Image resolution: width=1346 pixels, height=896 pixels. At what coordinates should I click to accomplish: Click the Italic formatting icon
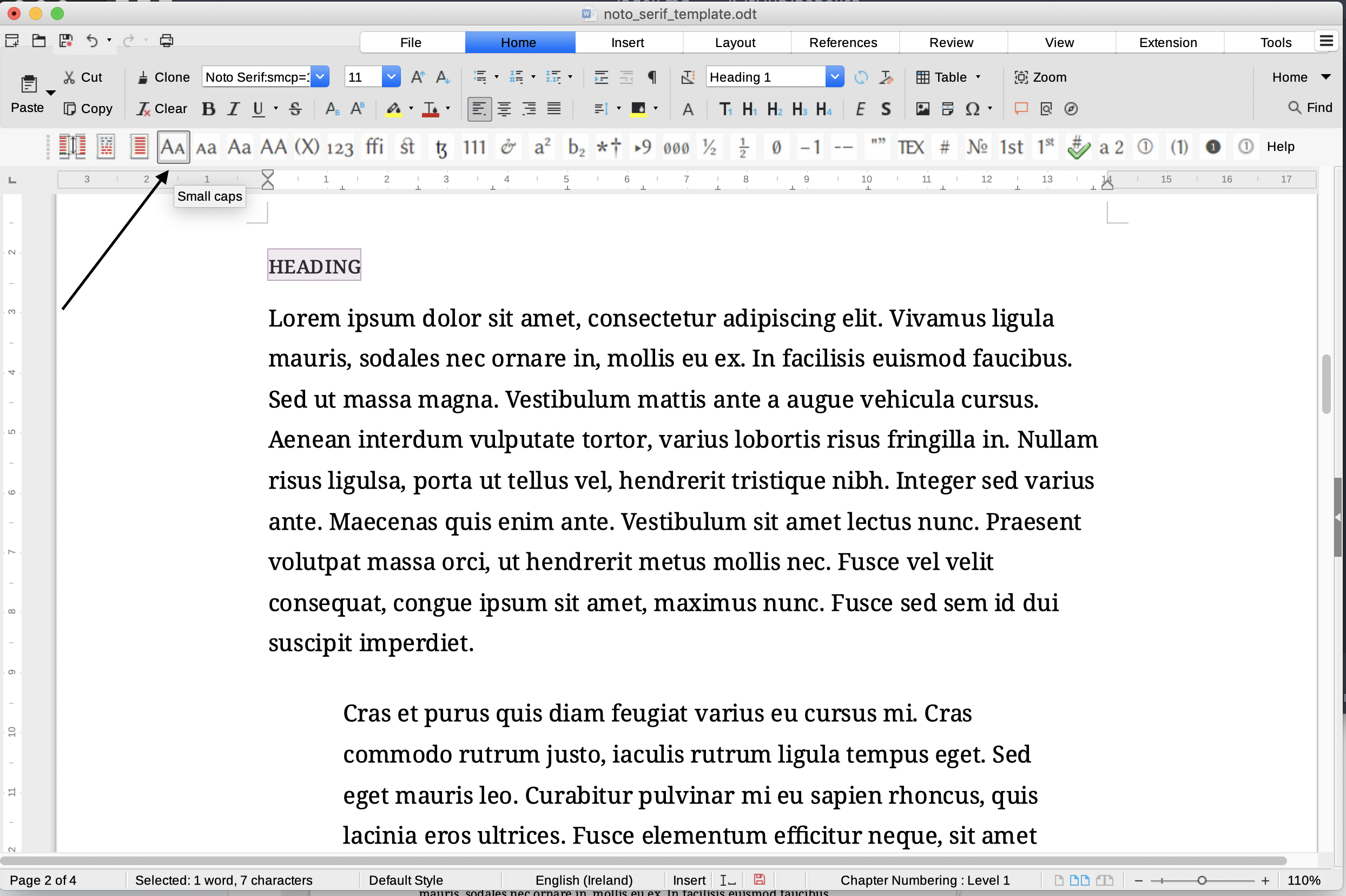click(x=231, y=108)
